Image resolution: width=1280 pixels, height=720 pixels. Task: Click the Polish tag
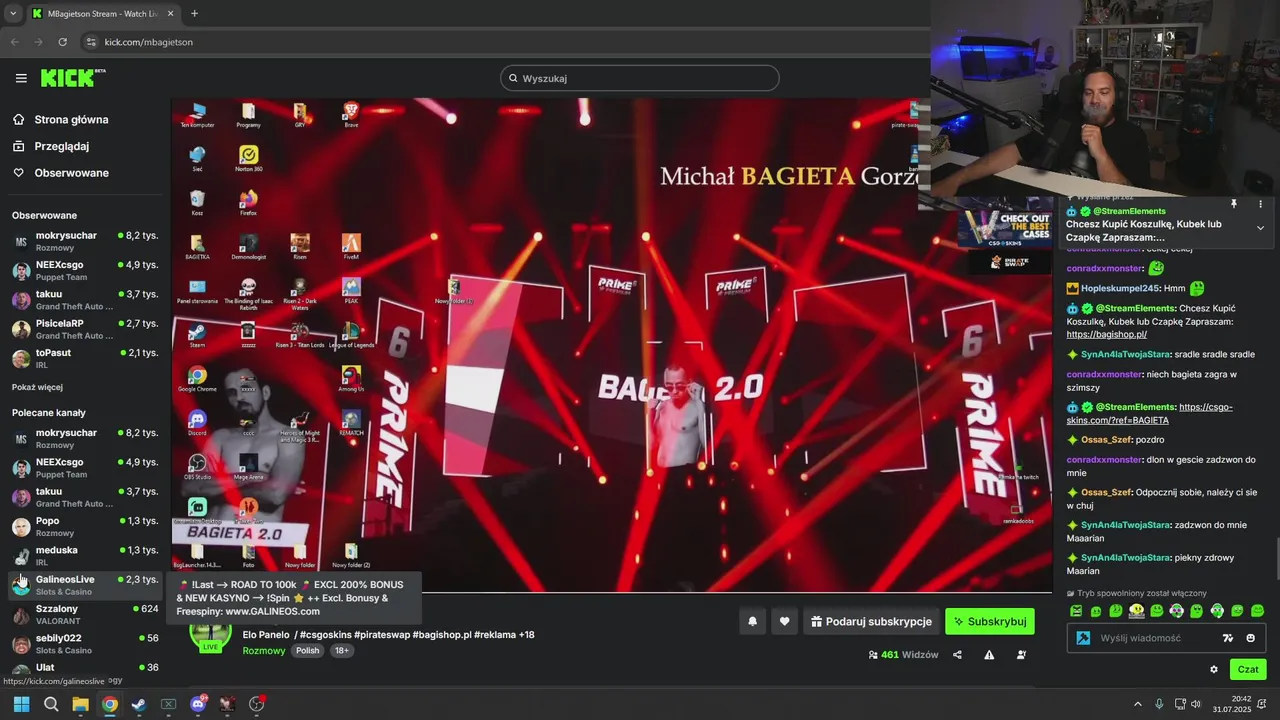(x=308, y=650)
